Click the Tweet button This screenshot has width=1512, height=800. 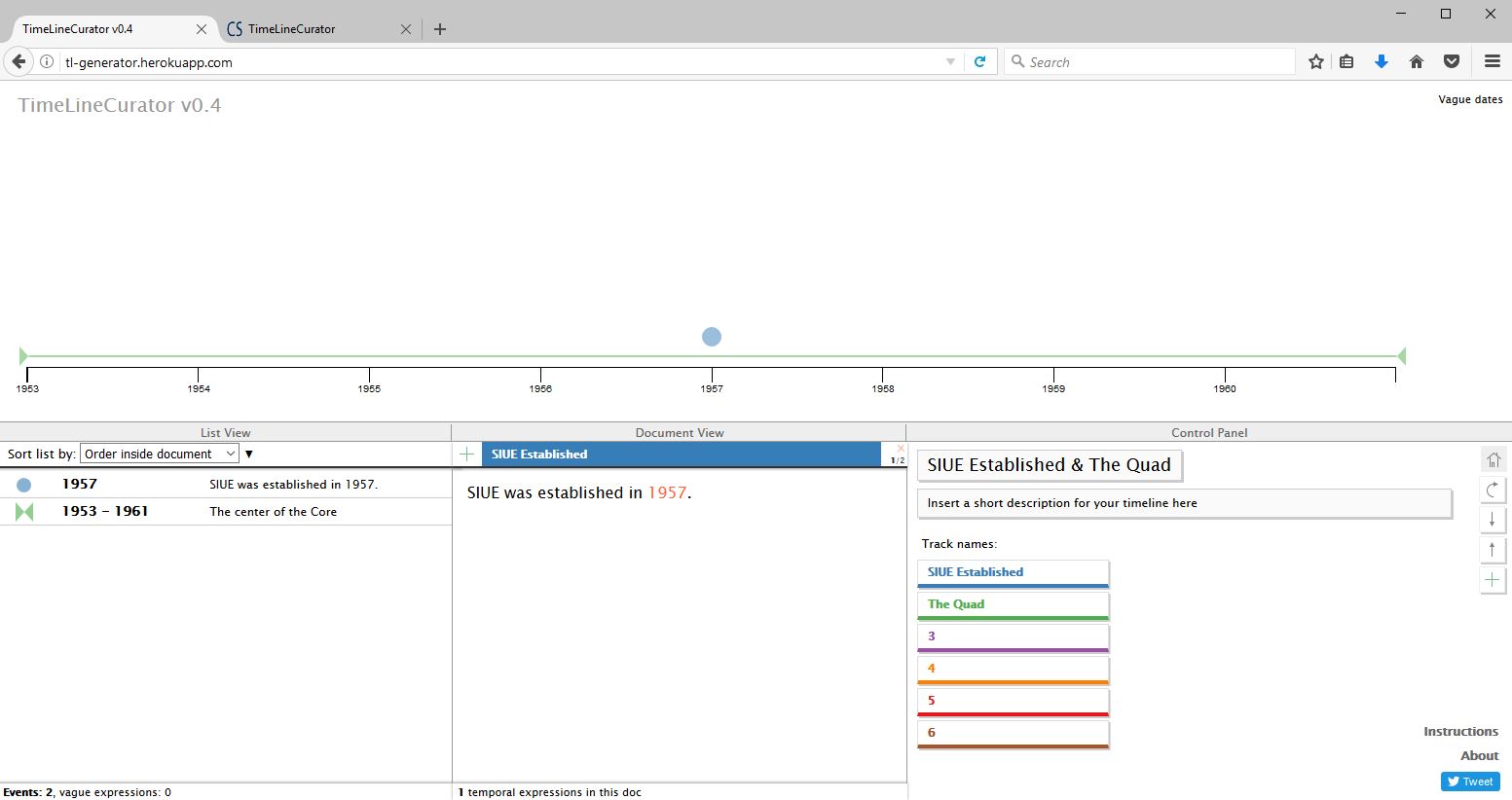(x=1470, y=782)
